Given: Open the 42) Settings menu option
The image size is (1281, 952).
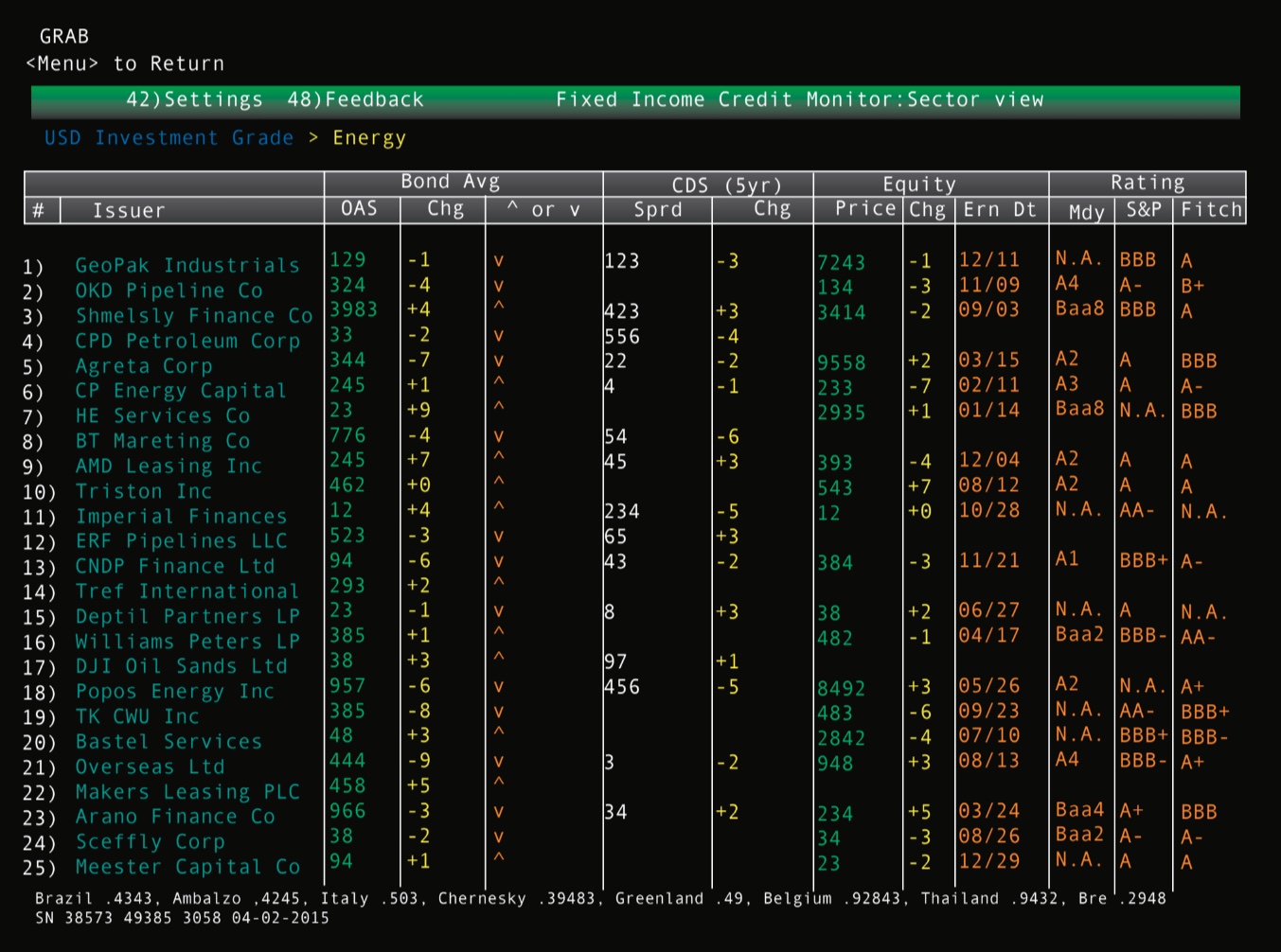Looking at the screenshot, I should tap(194, 99).
